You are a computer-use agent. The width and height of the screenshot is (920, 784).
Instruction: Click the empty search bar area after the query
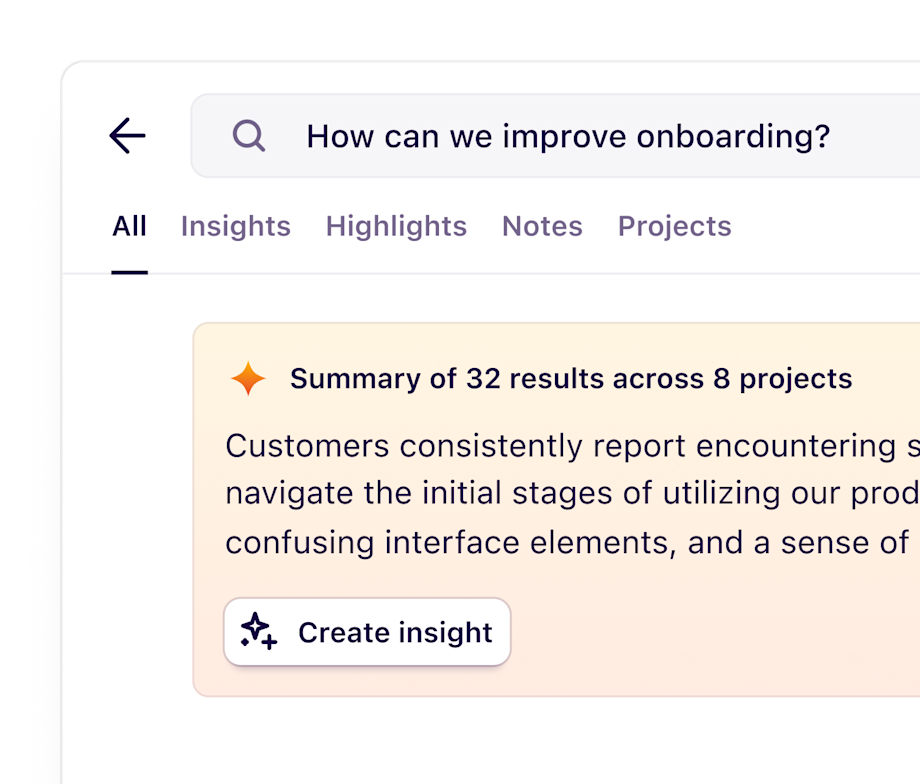coord(877,136)
